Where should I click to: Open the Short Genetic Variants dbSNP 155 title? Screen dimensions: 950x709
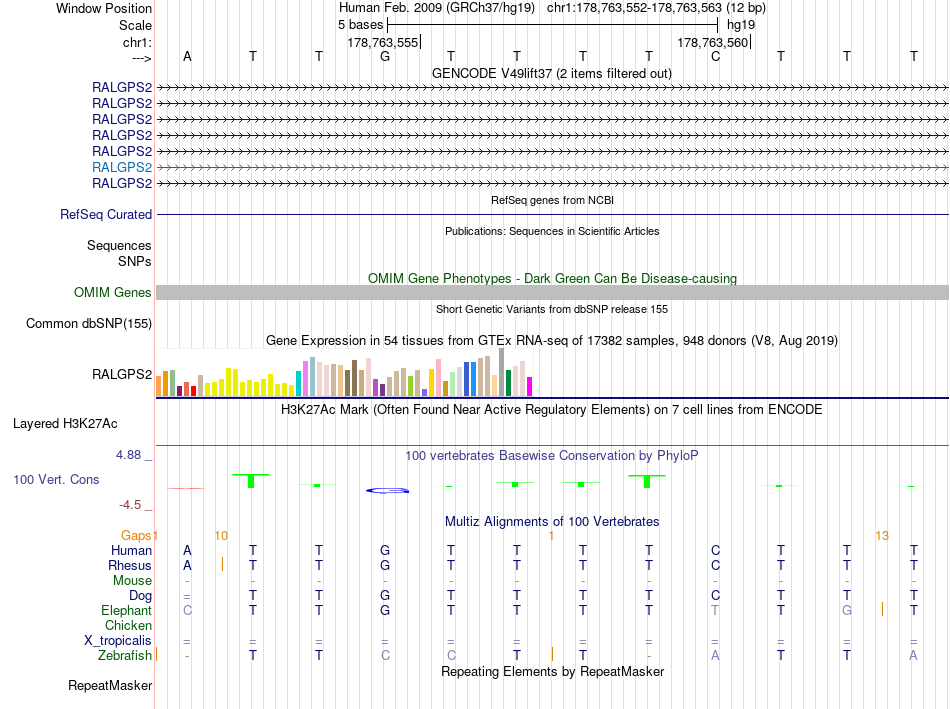coord(552,309)
